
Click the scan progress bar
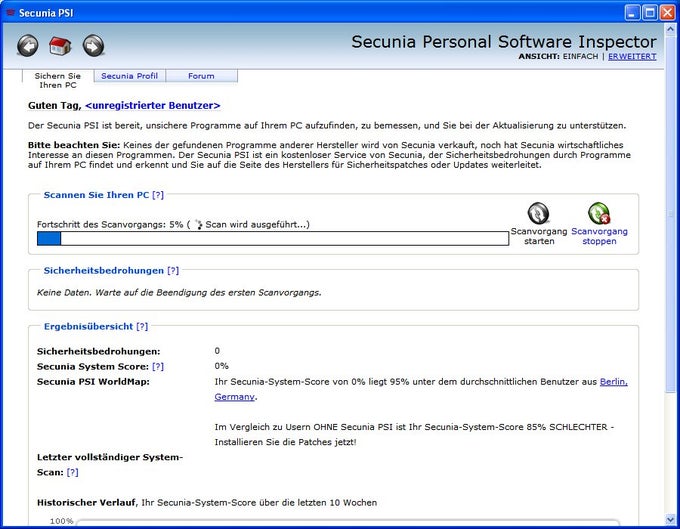[x=273, y=238]
